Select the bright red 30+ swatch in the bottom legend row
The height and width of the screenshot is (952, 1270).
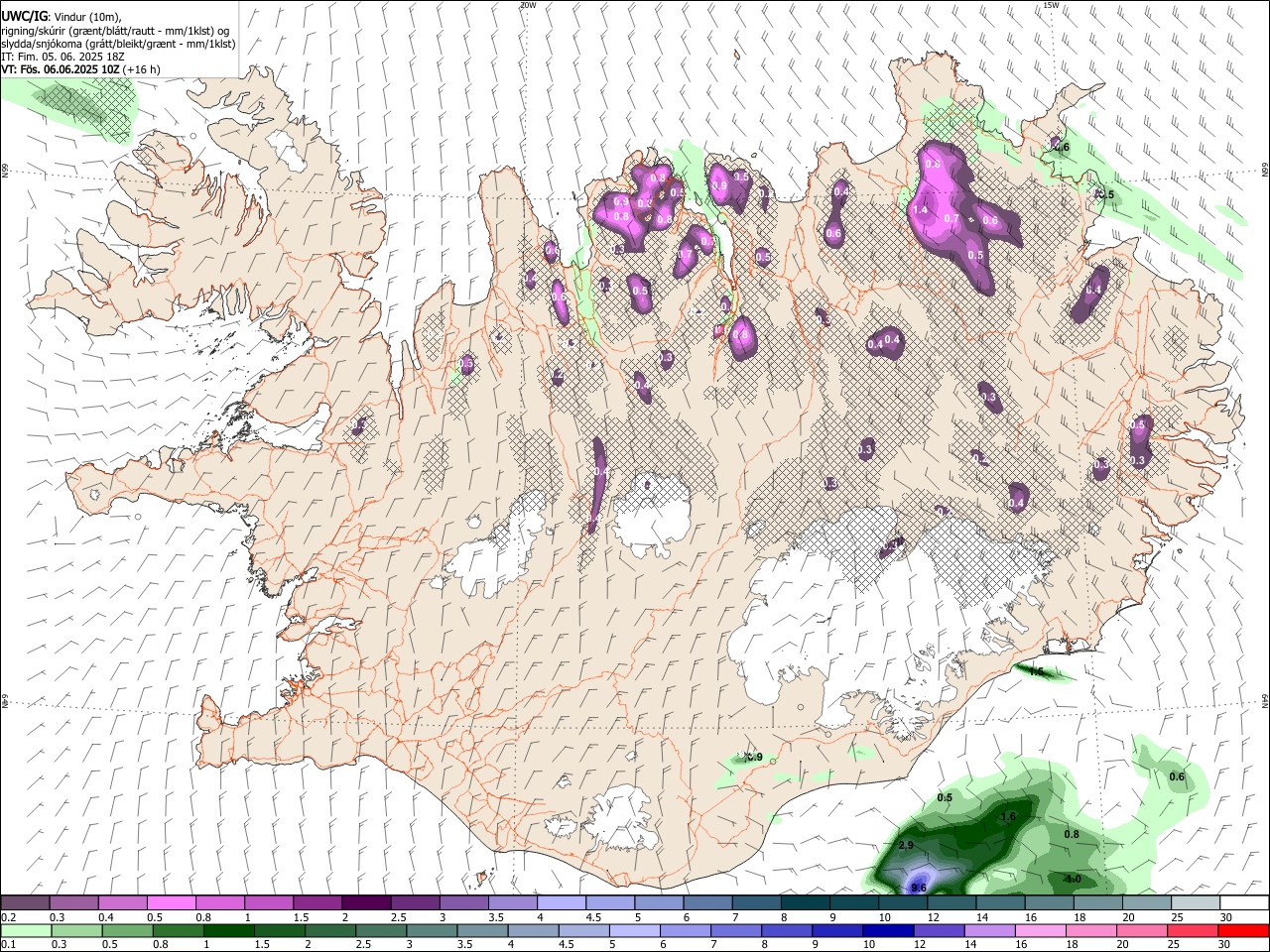(1243, 930)
